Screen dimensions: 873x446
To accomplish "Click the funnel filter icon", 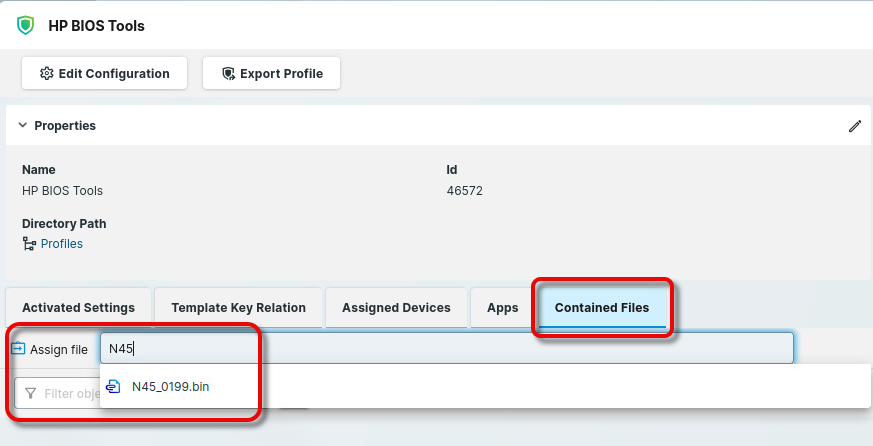I will [x=31, y=394].
